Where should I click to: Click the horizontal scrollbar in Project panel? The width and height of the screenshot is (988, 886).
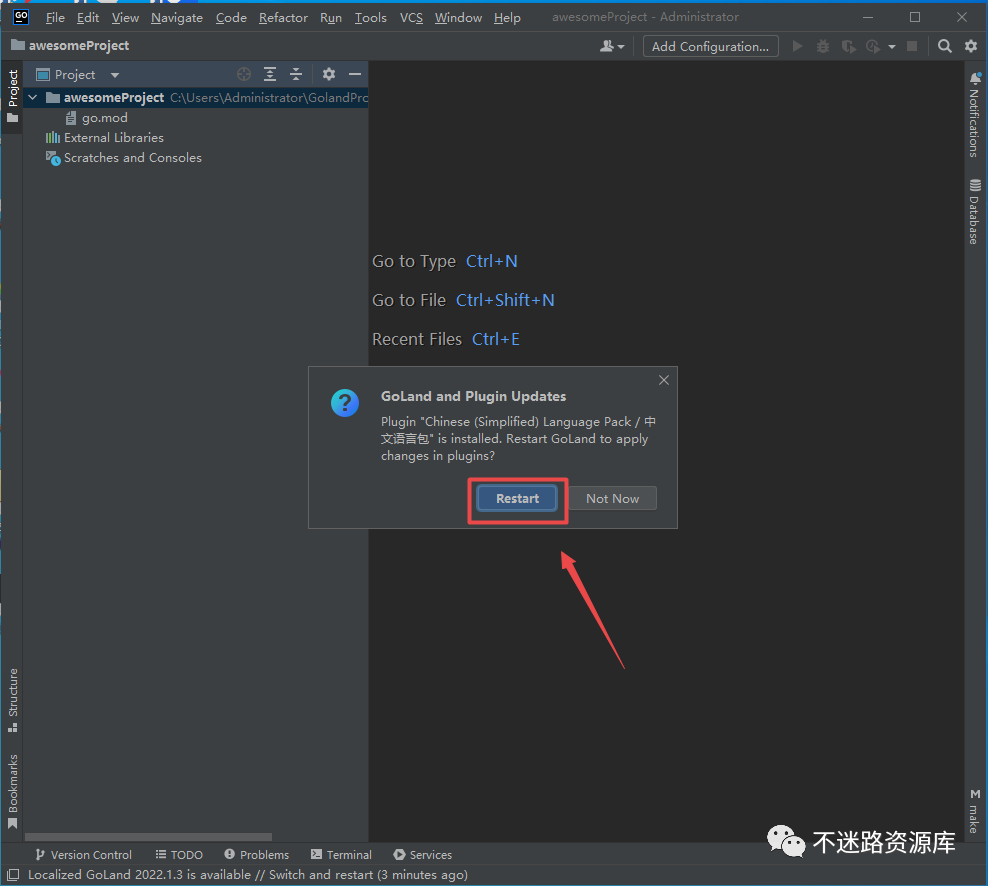(x=148, y=837)
